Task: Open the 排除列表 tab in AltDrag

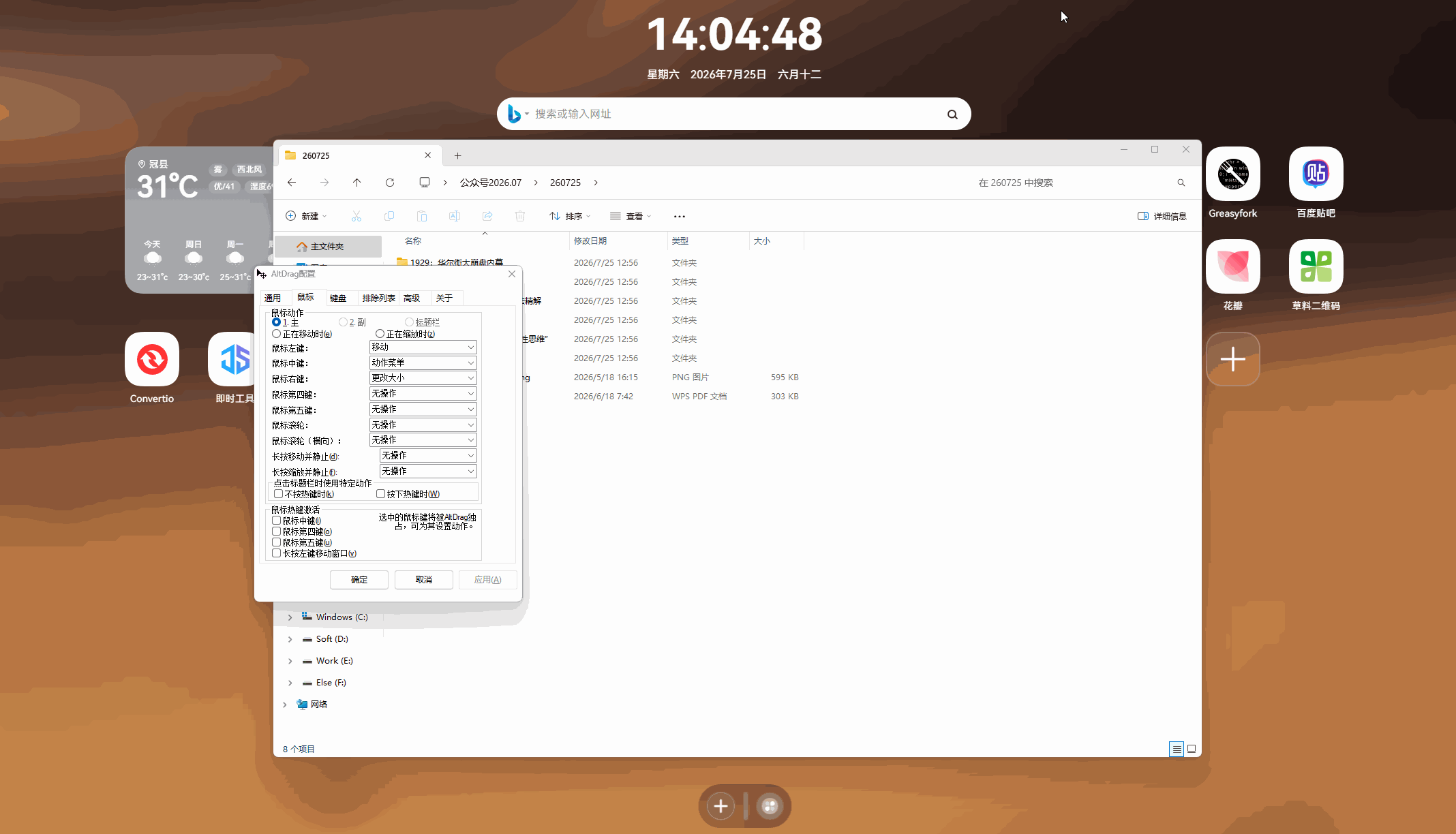Action: pos(379,298)
